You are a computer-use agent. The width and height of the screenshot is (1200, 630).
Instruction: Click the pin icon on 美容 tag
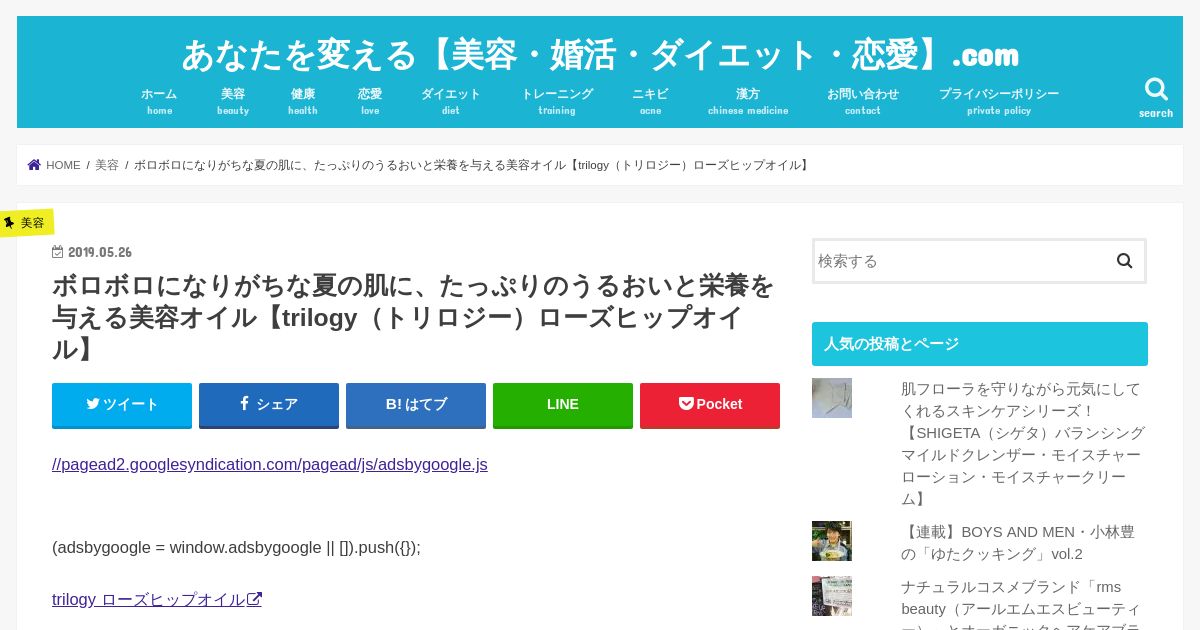click(x=9, y=222)
